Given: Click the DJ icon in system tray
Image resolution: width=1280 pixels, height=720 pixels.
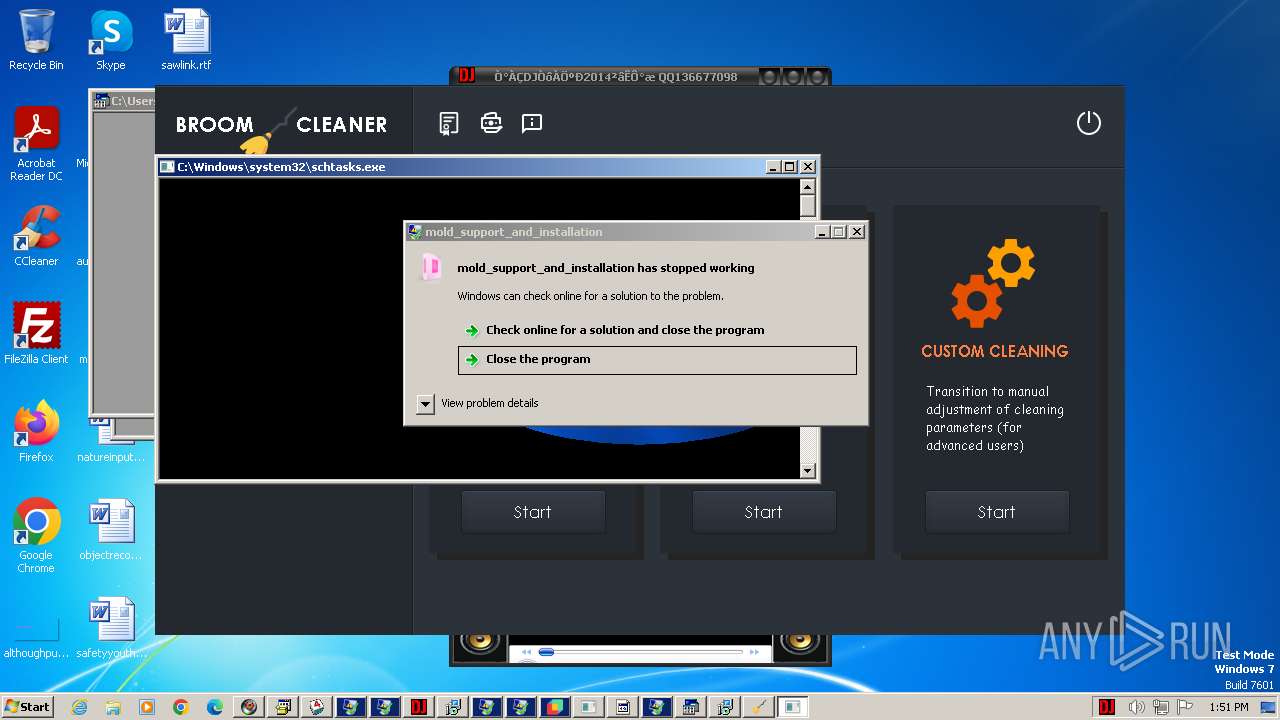Looking at the screenshot, I should pyautogui.click(x=1107, y=707).
